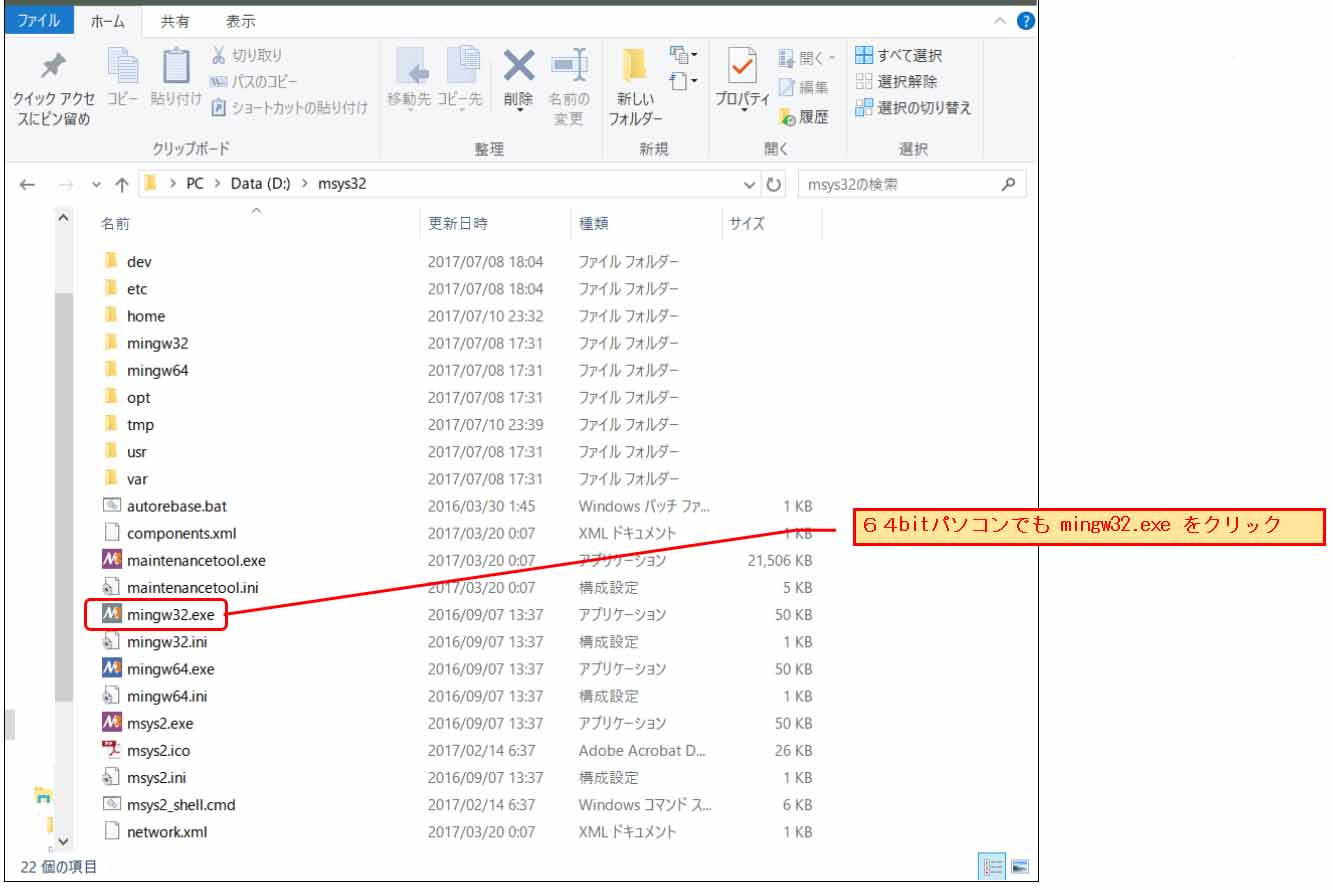1333x890 pixels.
Task: Click the Rename (名前の変更) icon
Action: [569, 68]
